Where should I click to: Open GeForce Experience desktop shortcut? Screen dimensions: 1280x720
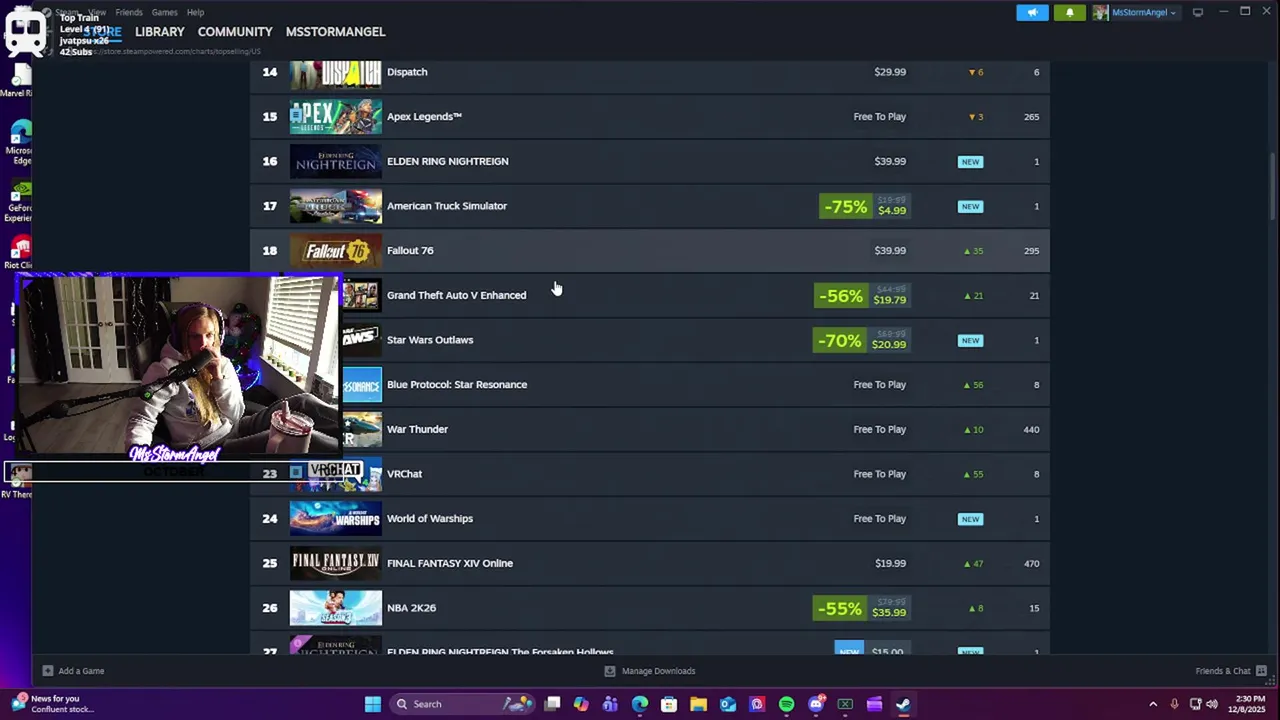coord(18,202)
